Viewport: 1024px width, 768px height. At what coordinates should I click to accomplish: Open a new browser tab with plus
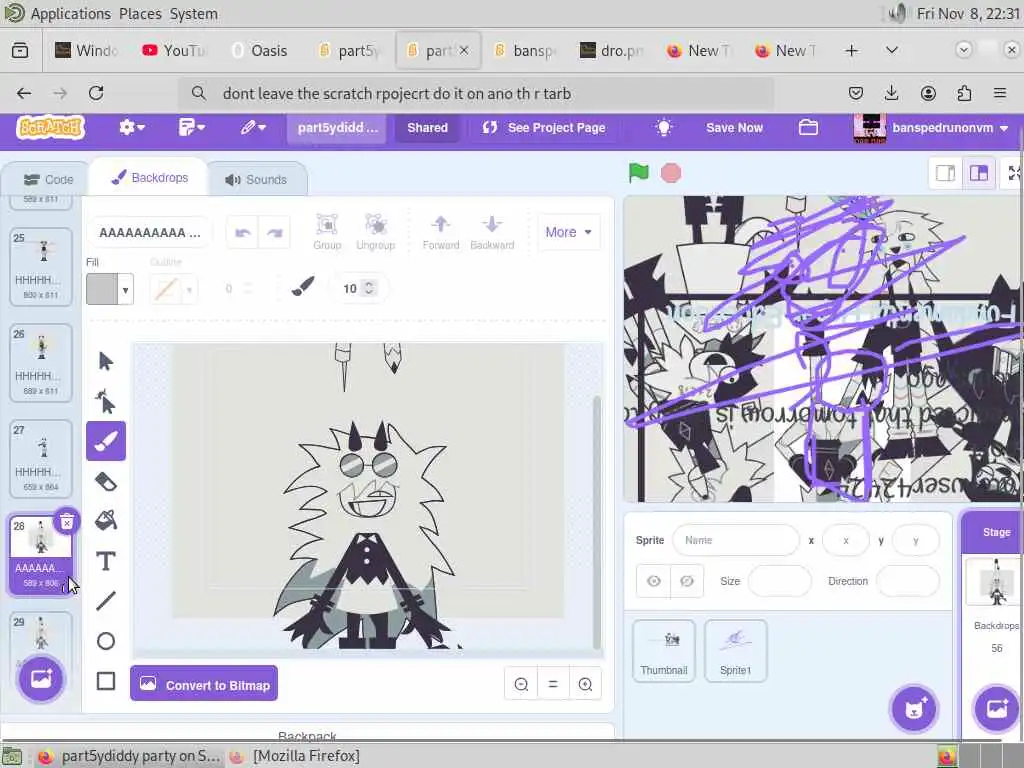852,50
